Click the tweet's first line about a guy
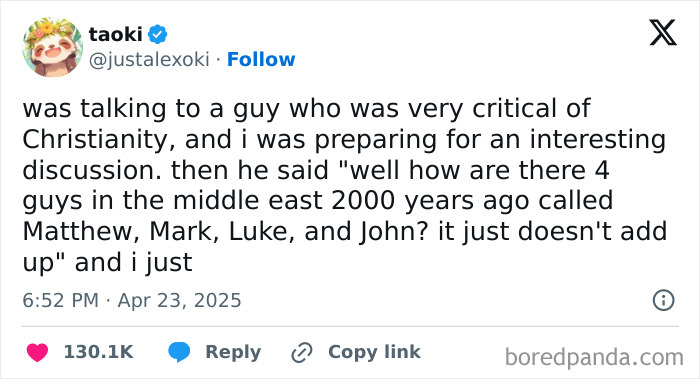 point(307,109)
